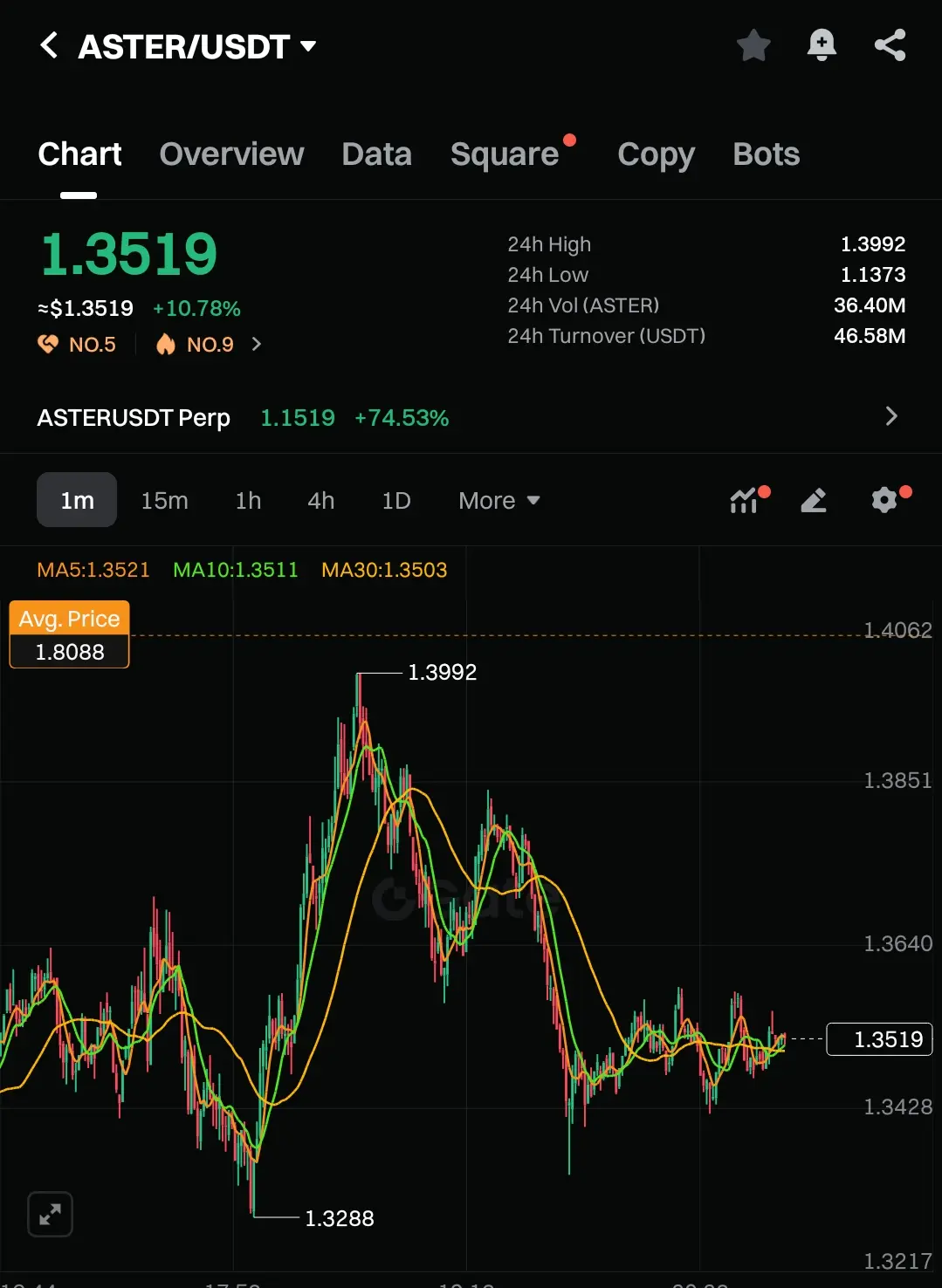
Task: Tap the 1.3851 price axis label
Action: pyautogui.click(x=897, y=780)
